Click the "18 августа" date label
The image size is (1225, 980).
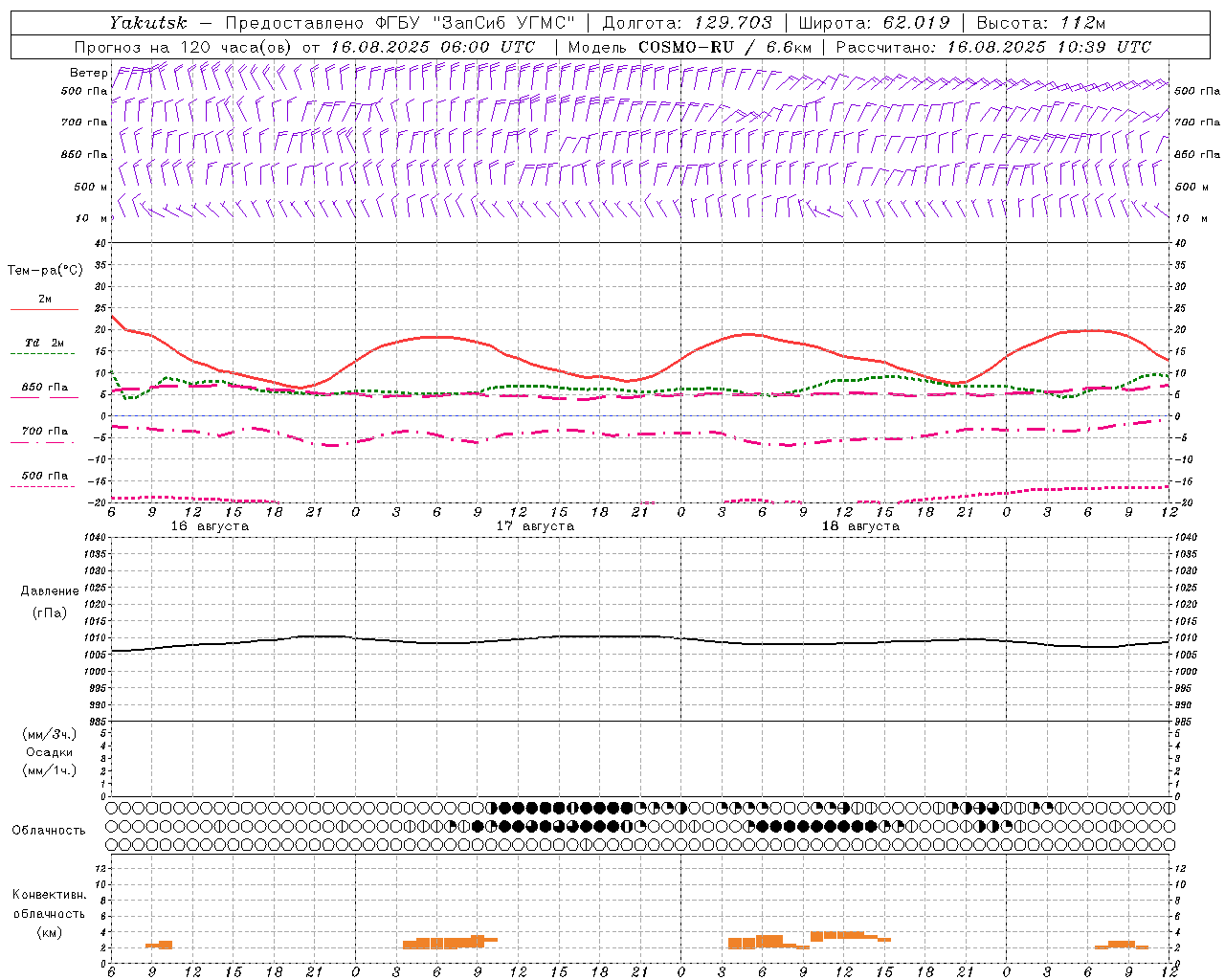pos(860,526)
